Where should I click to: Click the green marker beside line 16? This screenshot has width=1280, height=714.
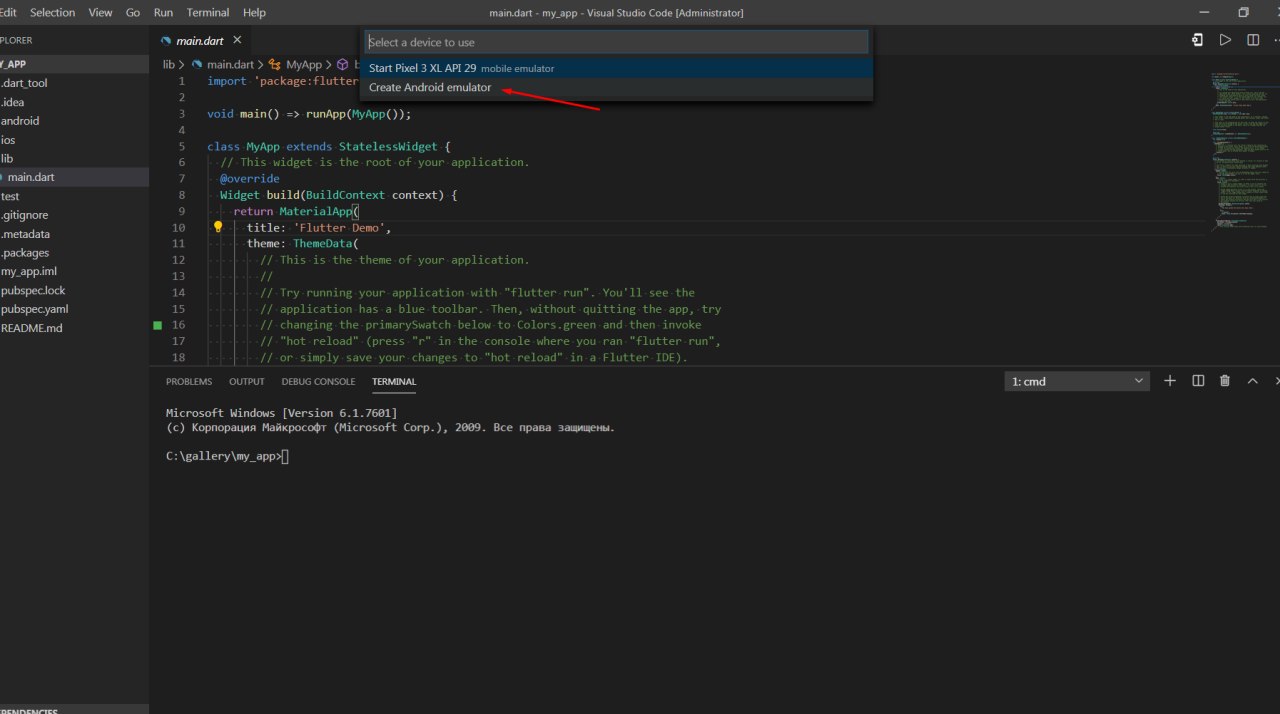click(157, 325)
